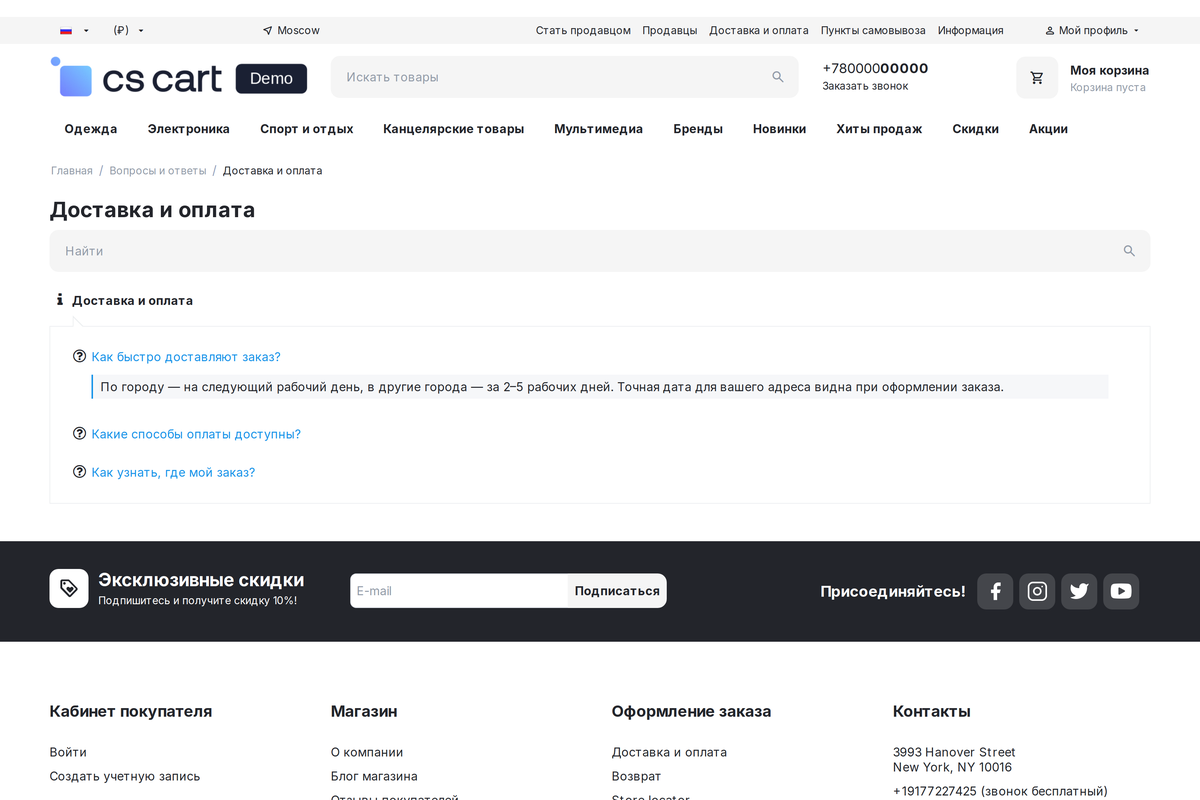The height and width of the screenshot is (800, 1200).
Task: Click the discount tag icon in the footer
Action: (69, 588)
